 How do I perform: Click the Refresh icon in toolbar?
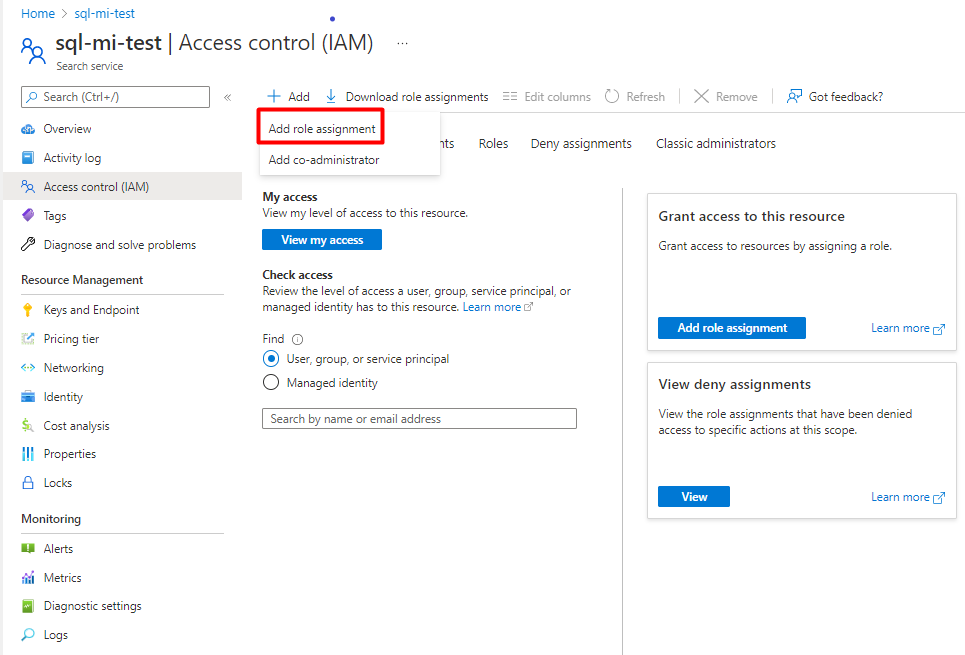612,97
